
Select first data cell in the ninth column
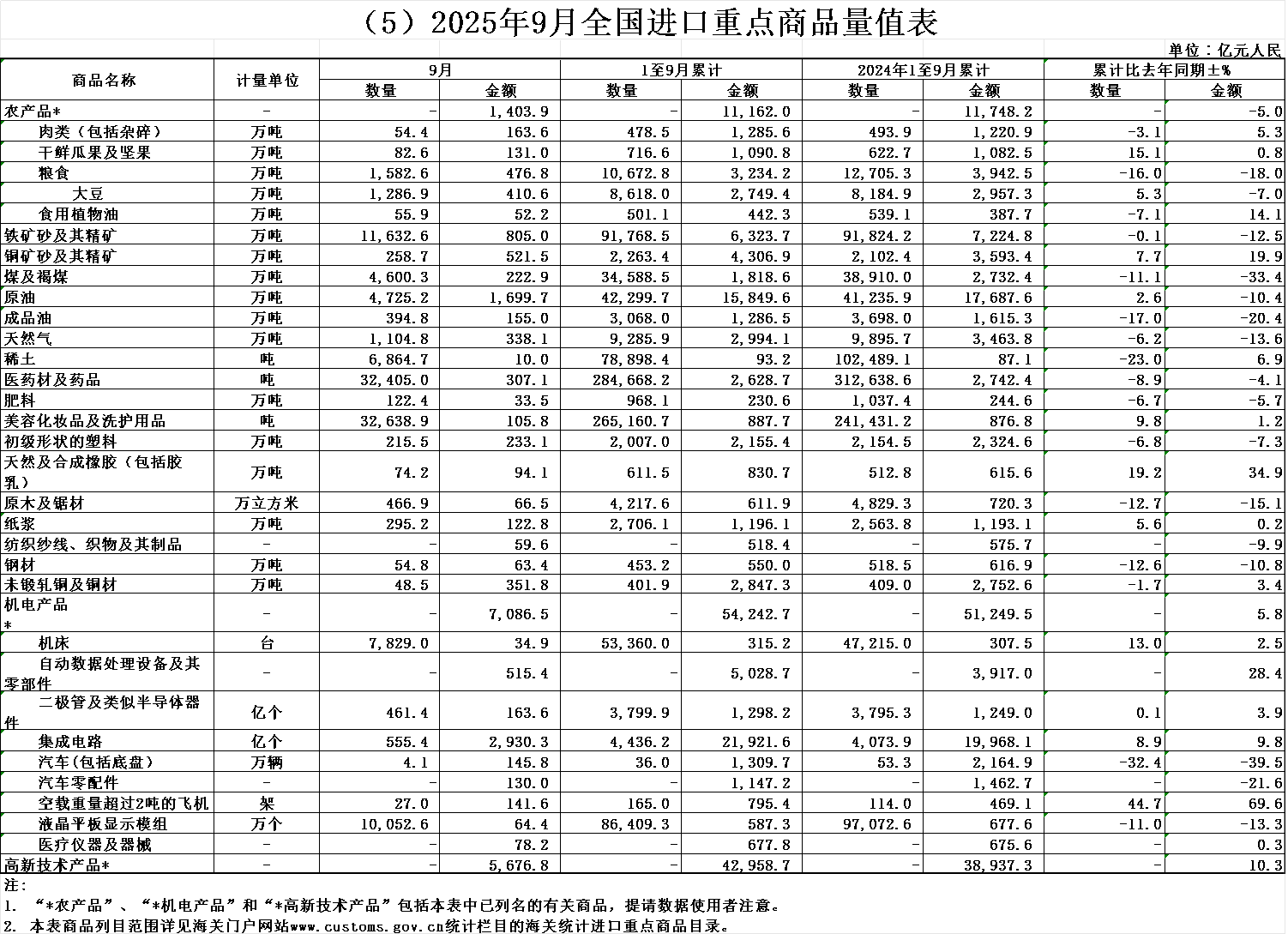point(1104,69)
